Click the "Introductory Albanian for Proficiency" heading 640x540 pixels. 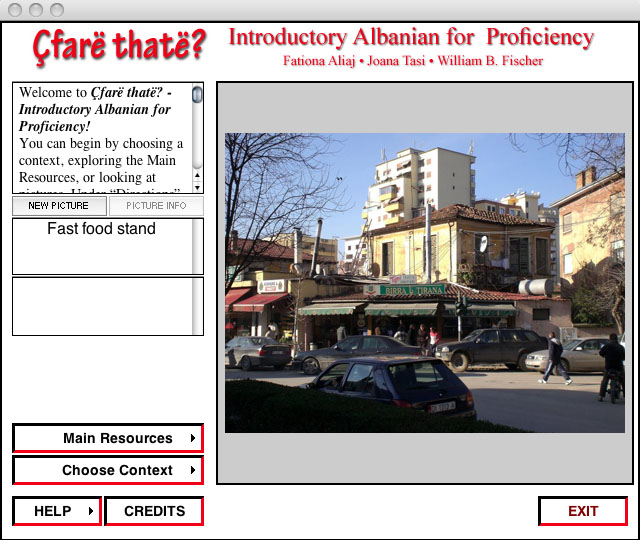pos(411,38)
